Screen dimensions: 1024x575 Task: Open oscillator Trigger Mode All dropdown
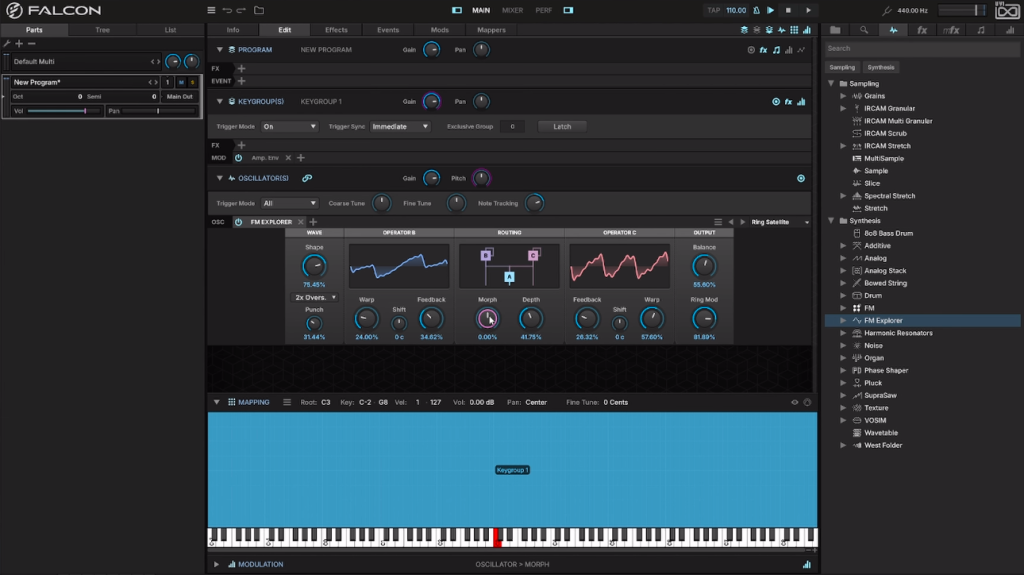(x=289, y=203)
